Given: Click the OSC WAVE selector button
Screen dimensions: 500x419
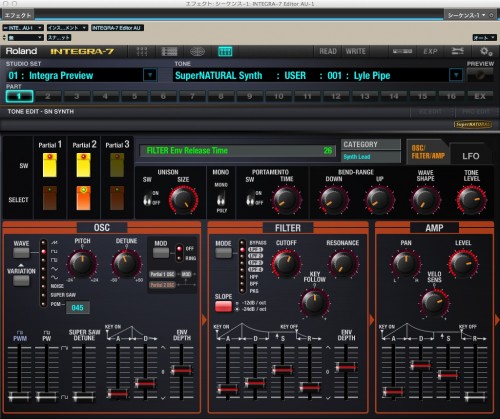Looking at the screenshot, I should click(21, 253).
